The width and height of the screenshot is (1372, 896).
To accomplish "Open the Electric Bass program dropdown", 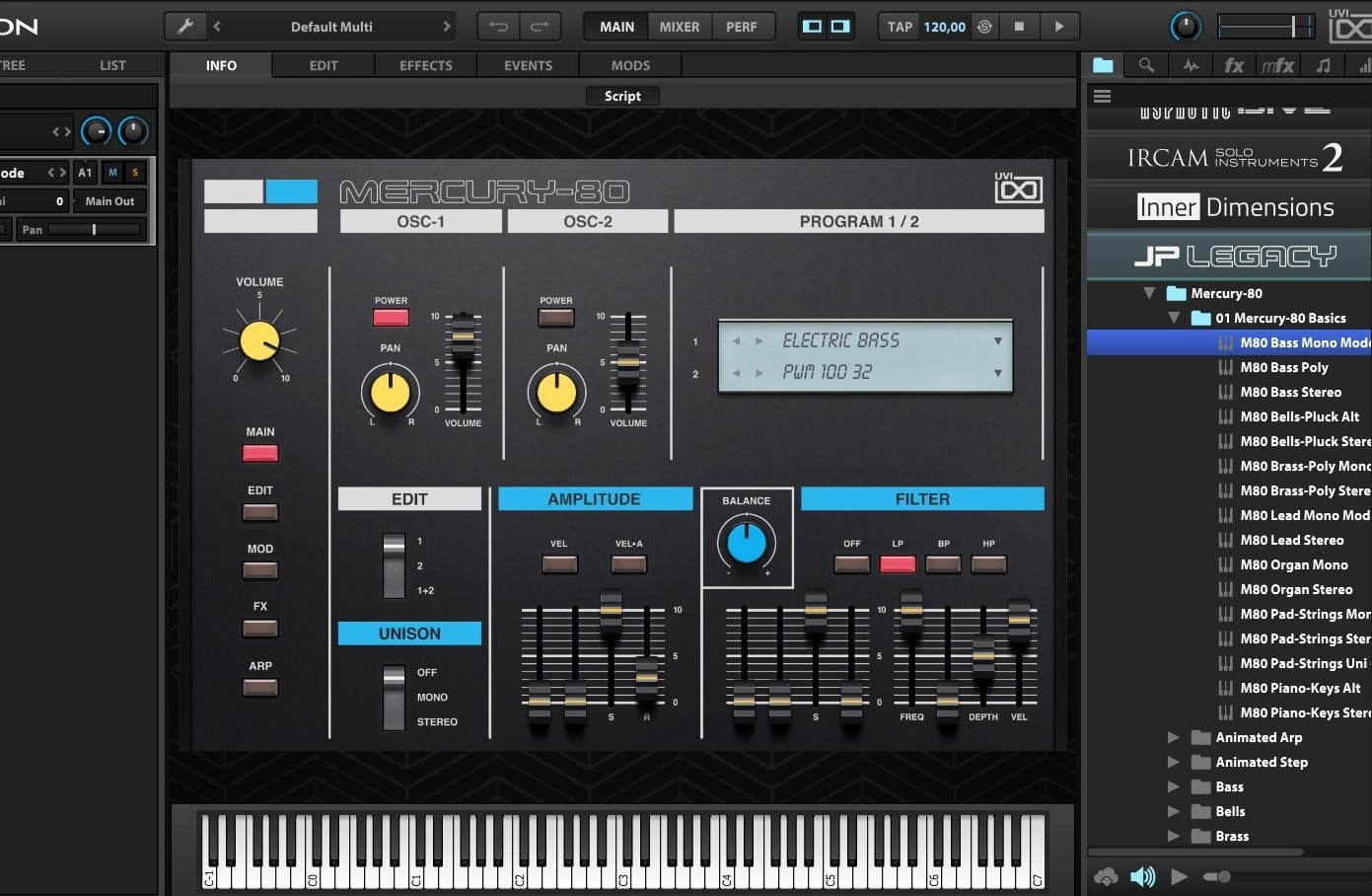I will (x=997, y=341).
